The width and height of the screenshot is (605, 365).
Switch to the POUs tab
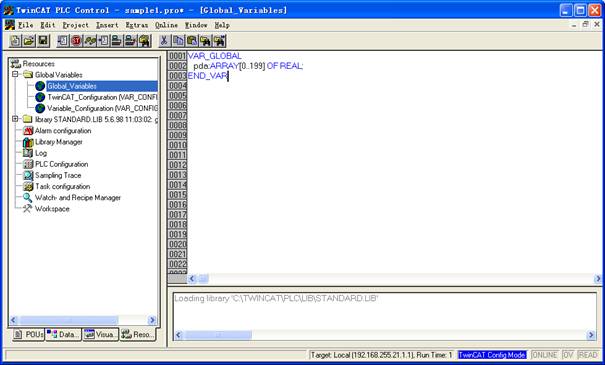(x=29, y=335)
